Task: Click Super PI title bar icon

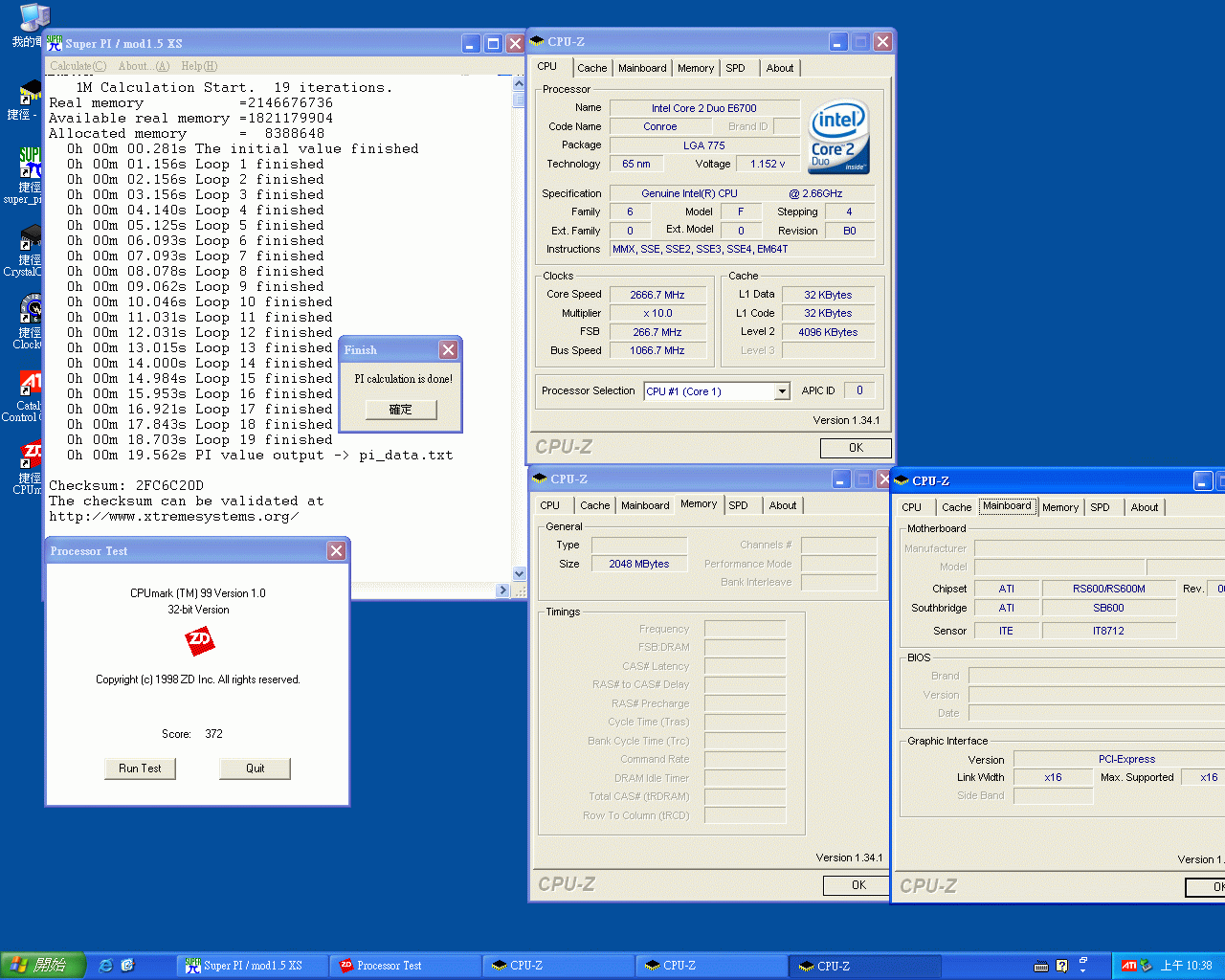Action: point(55,43)
